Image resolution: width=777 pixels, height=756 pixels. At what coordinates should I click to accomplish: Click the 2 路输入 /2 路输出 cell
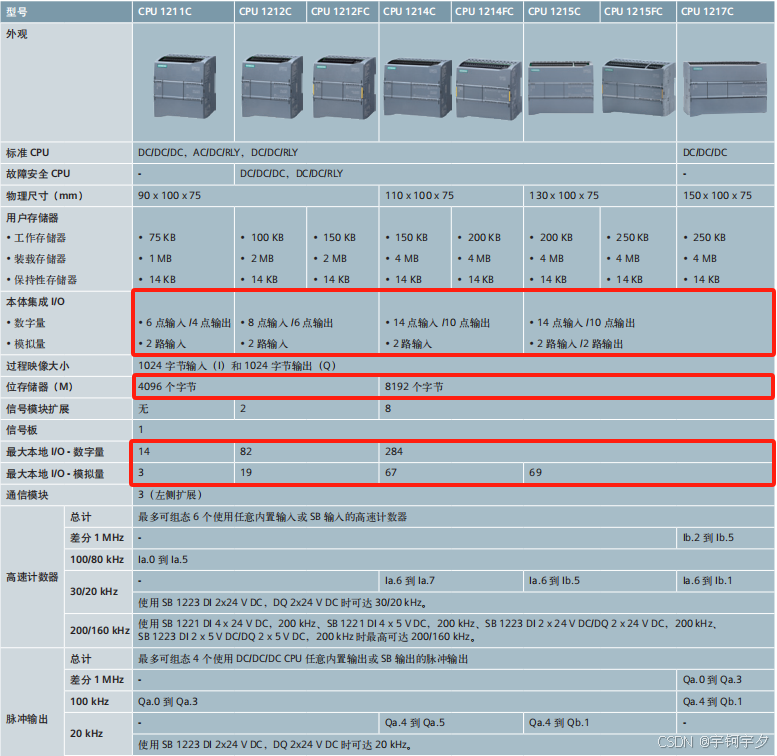coord(580,344)
